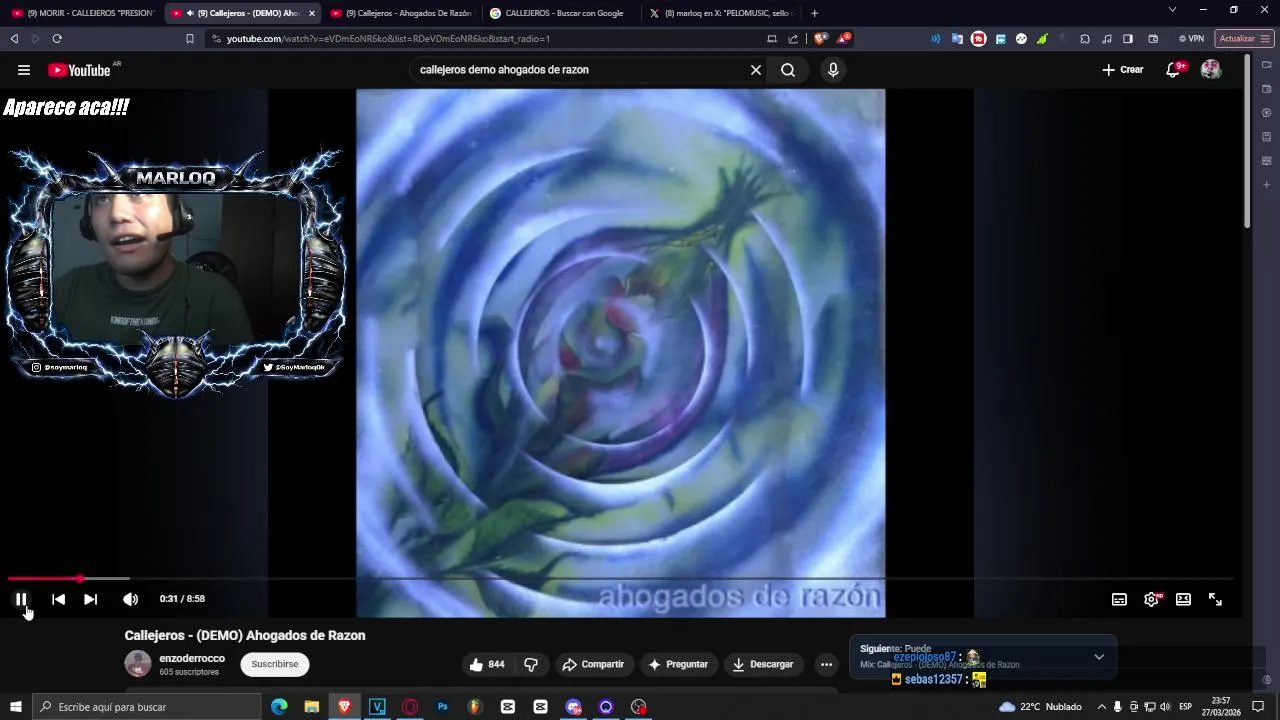Image resolution: width=1280 pixels, height=720 pixels.
Task: Toggle the VPN button
Action: click(1191, 39)
